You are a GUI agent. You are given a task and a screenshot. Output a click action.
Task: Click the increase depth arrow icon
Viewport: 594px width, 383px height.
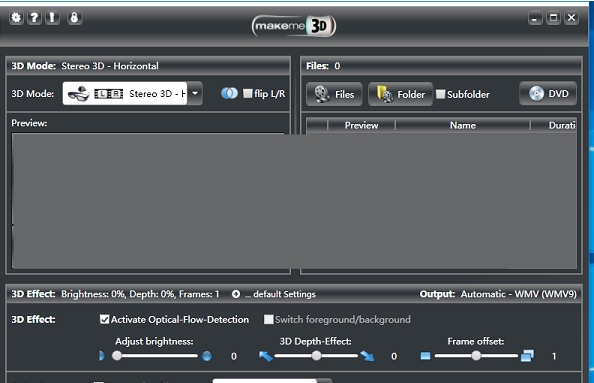click(367, 356)
